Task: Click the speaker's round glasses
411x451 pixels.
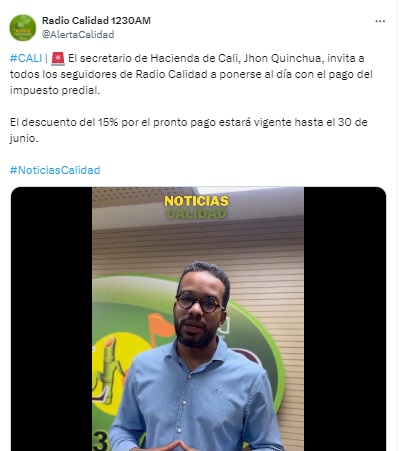Action: click(x=199, y=302)
